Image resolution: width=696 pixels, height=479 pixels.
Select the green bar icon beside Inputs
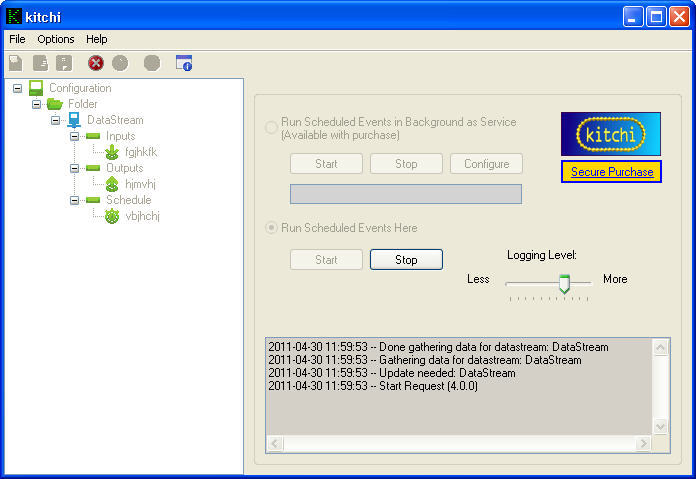pyautogui.click(x=93, y=136)
